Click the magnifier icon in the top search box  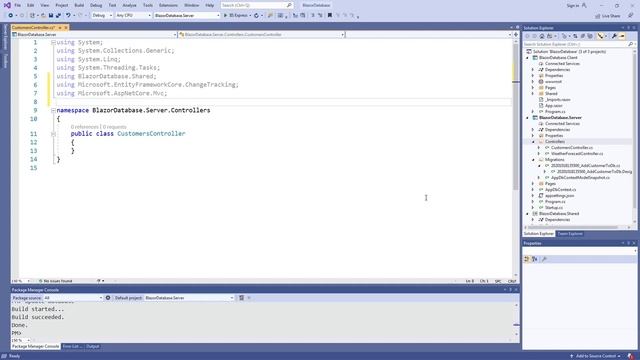click(289, 5)
